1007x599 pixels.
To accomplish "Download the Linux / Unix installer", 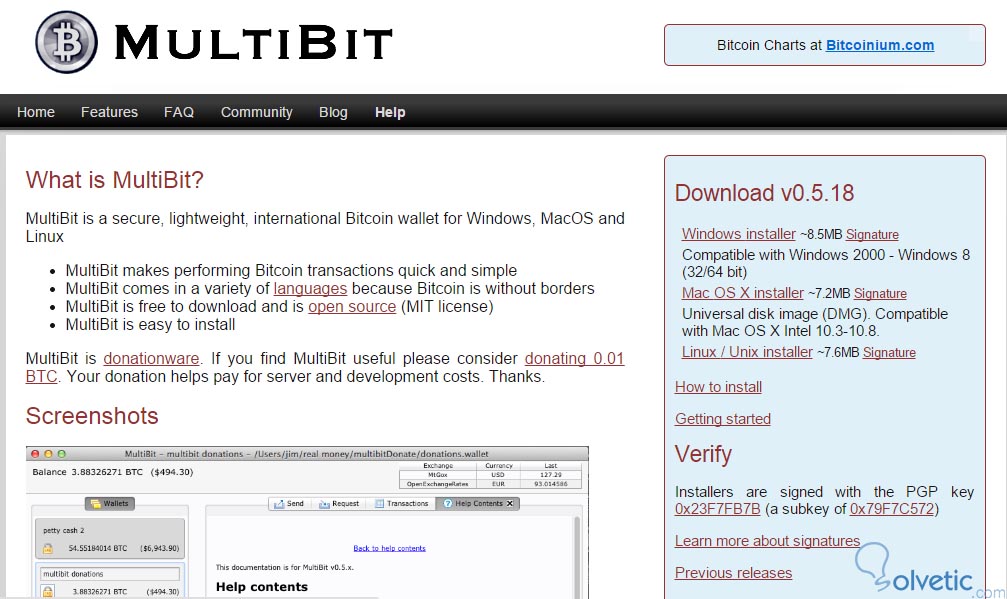I will (747, 352).
